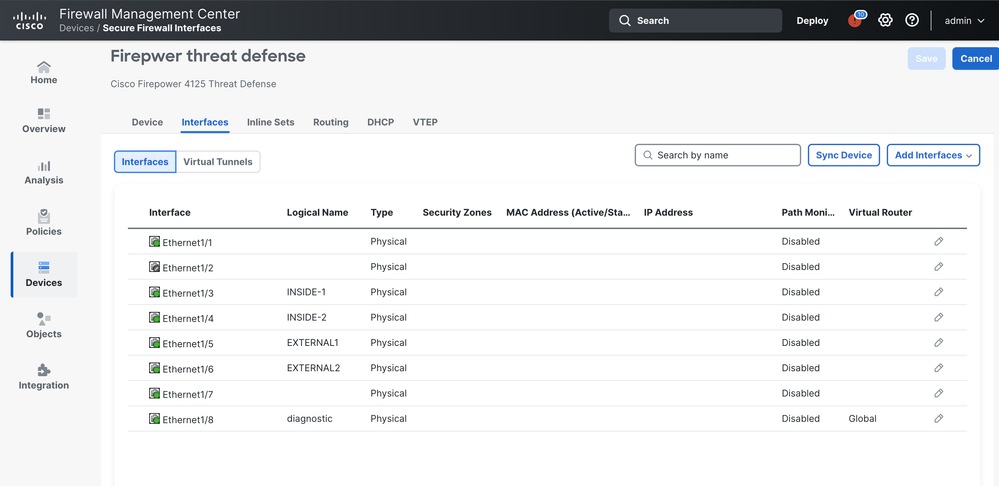Edit Ethernet1/8 with its pencil icon
Screen dimensions: 999x486
coord(938,418)
